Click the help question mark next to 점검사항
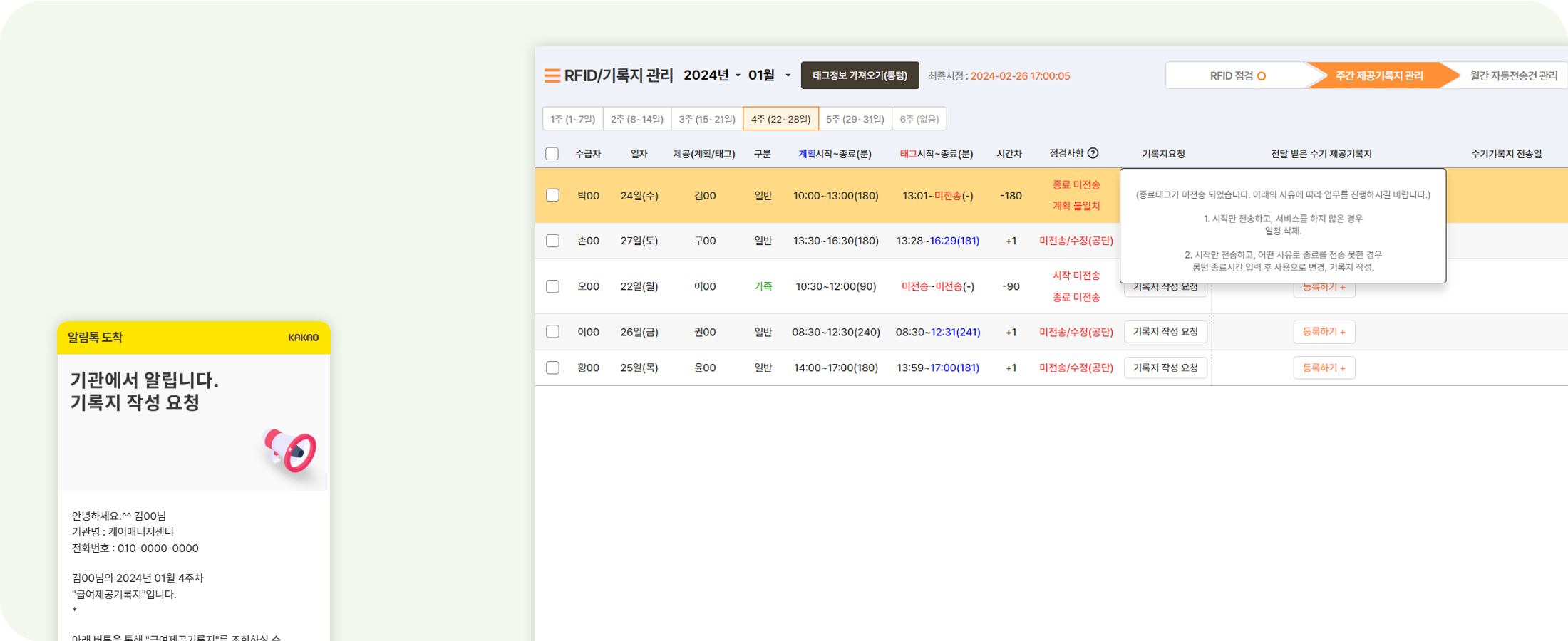Image resolution: width=1568 pixels, height=641 pixels. (1093, 153)
